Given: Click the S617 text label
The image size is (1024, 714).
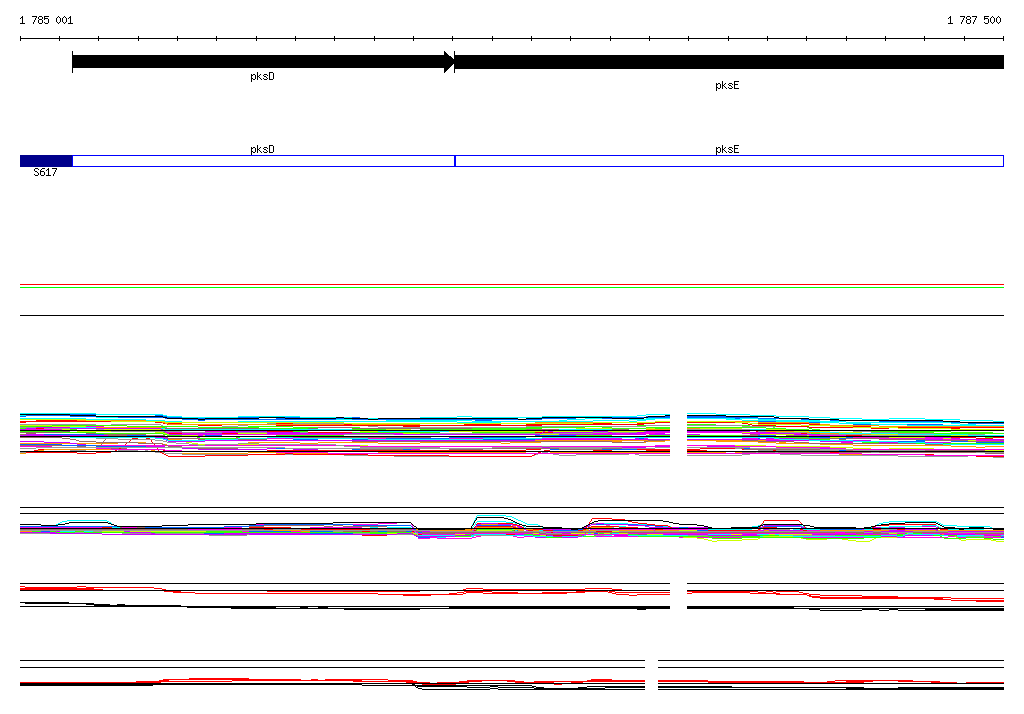Looking at the screenshot, I should pos(45,172).
